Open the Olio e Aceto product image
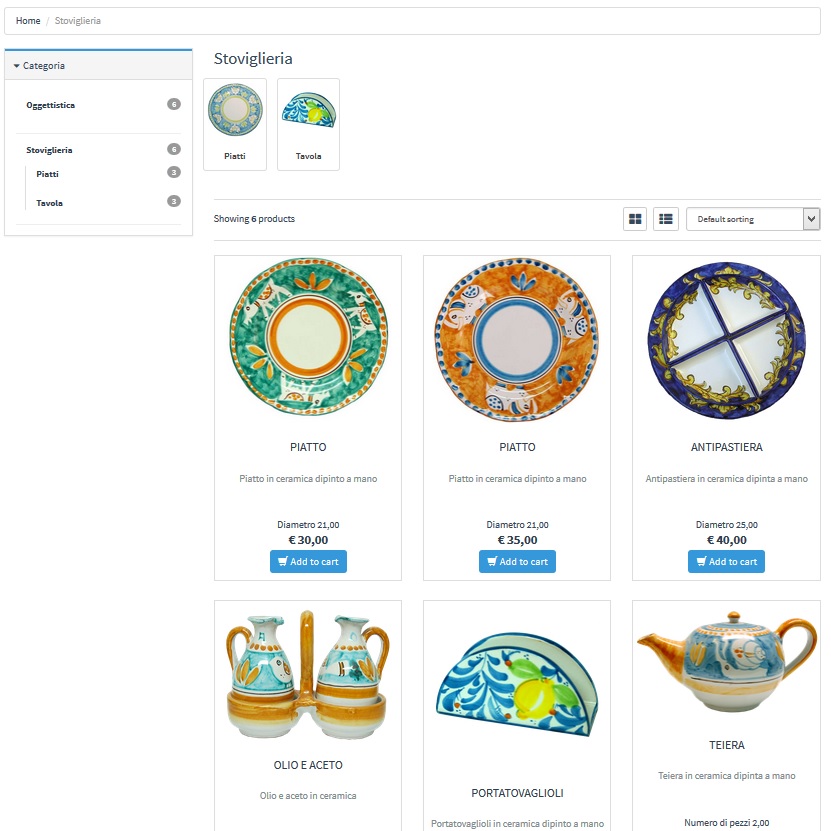Viewport: 831px width, 831px height. tap(308, 674)
